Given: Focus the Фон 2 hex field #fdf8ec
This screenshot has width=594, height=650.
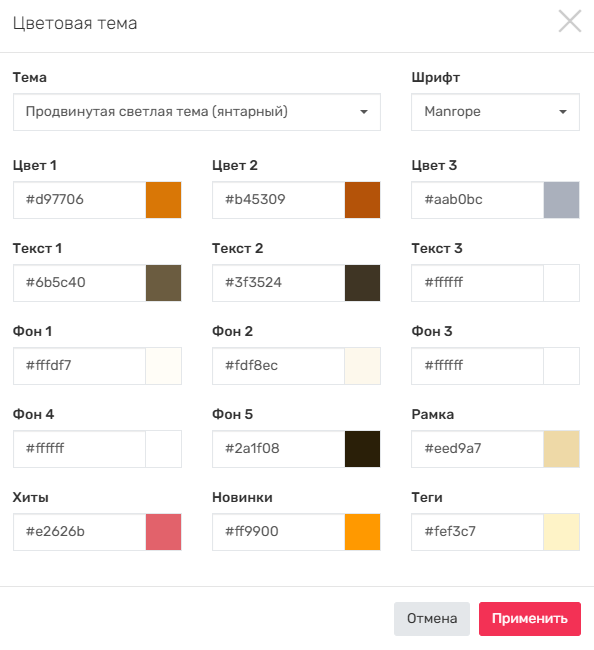Looking at the screenshot, I should [279, 366].
